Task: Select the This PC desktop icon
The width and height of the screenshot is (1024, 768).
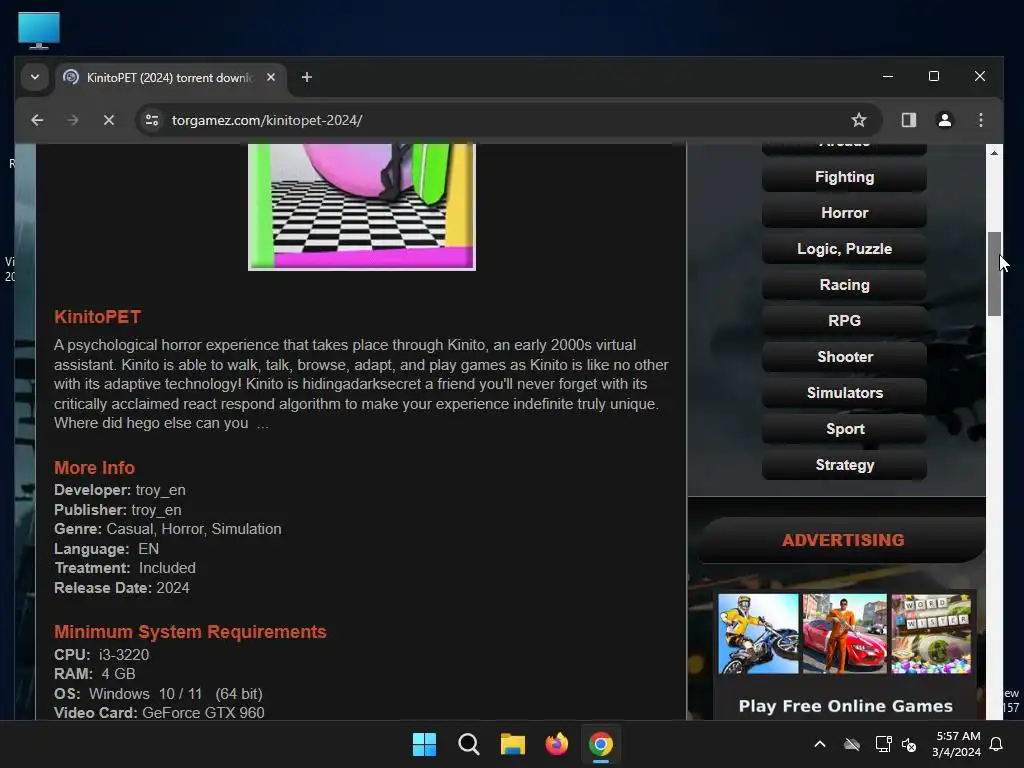Action: [x=39, y=30]
